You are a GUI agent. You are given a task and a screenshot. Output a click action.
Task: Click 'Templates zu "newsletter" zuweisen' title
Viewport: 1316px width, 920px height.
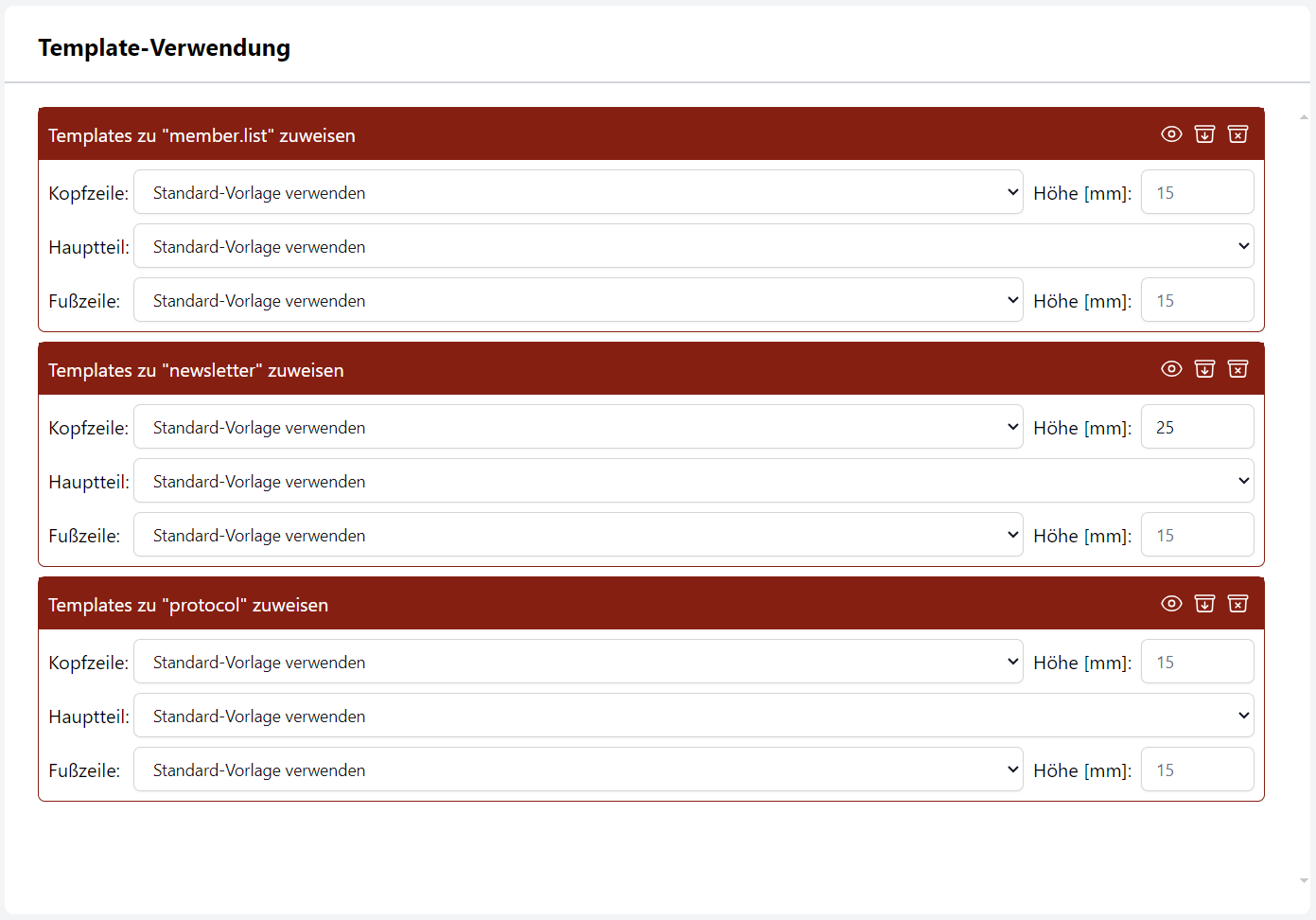pos(196,370)
